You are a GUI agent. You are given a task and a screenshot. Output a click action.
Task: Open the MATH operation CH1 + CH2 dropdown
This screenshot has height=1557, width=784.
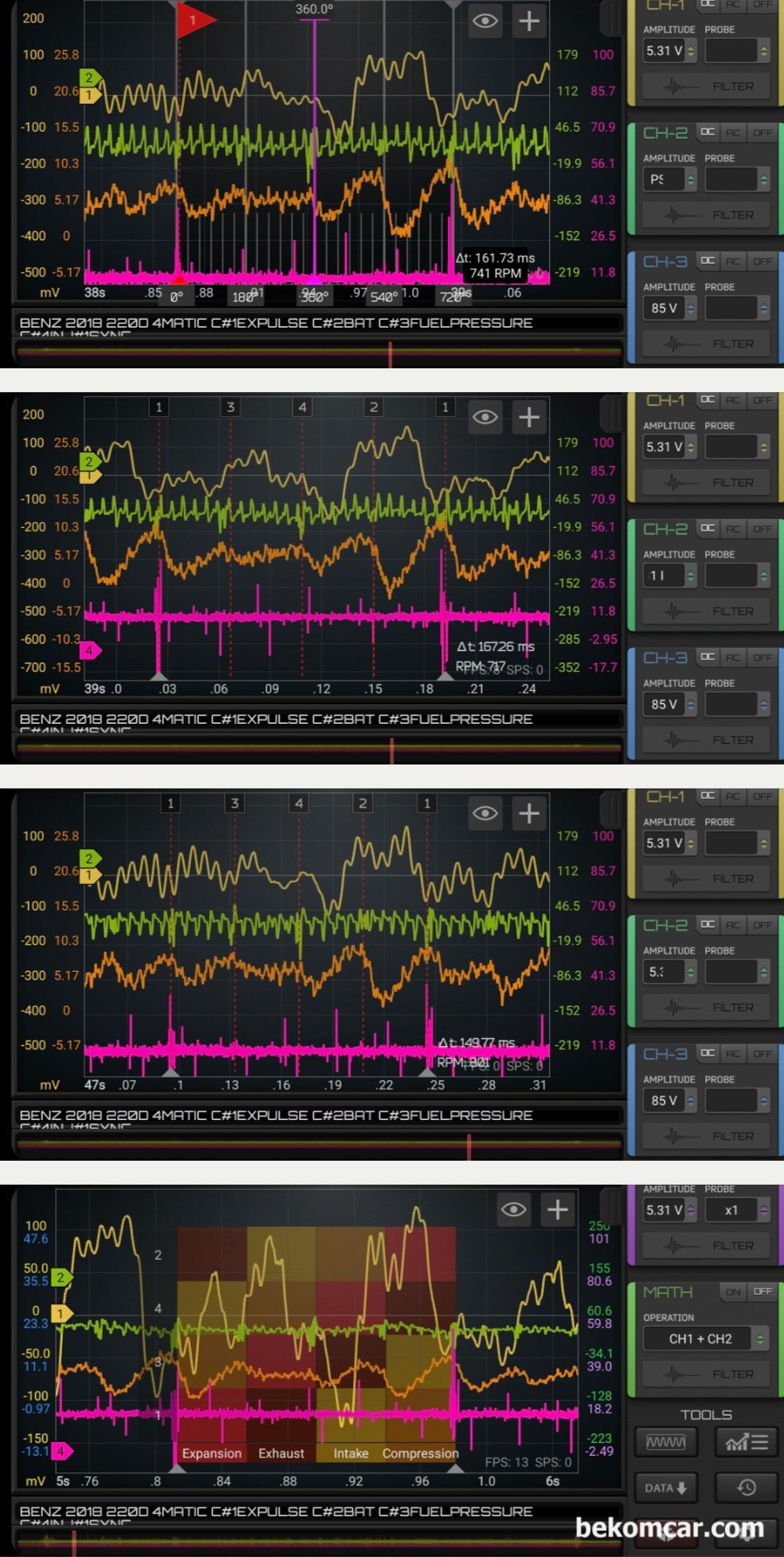[x=707, y=1339]
